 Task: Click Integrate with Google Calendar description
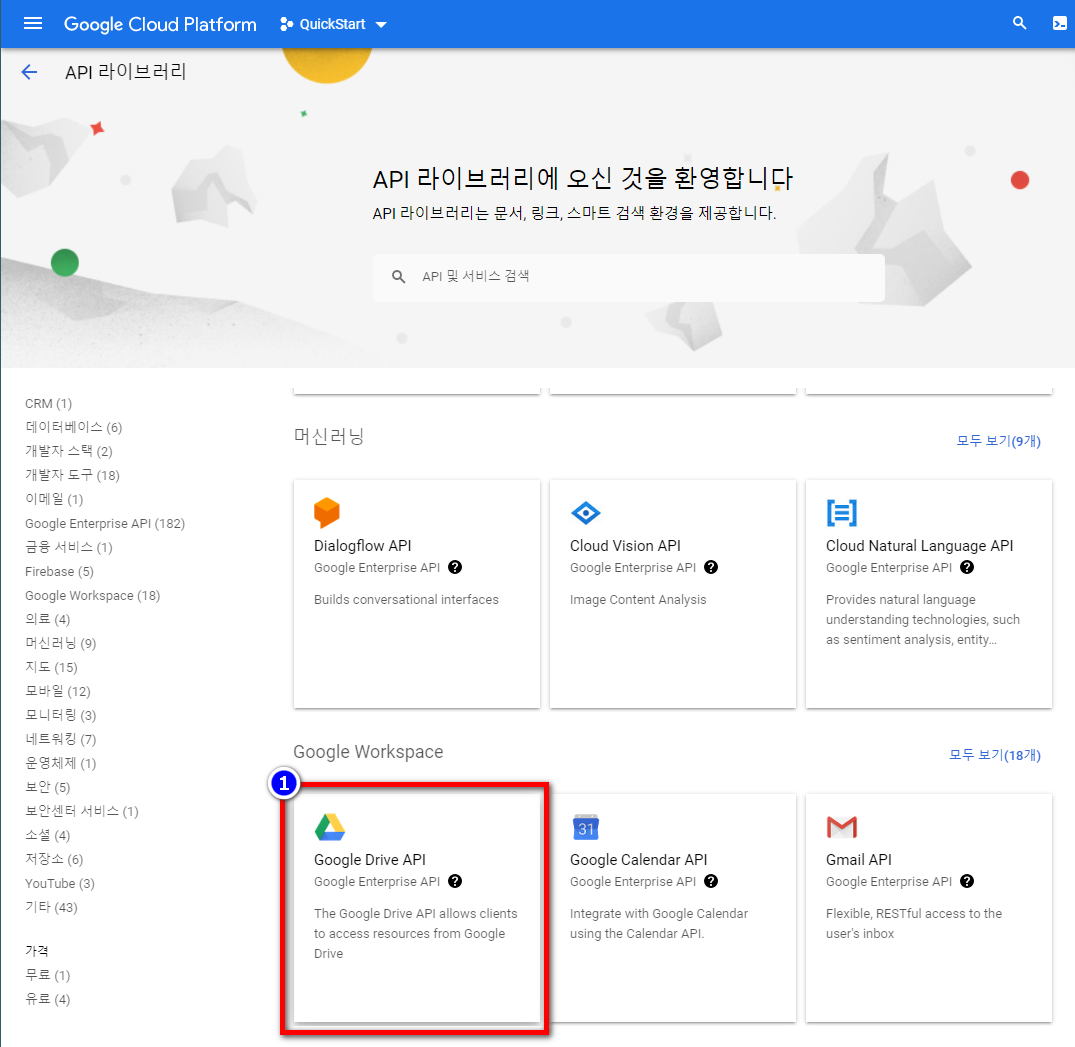click(x=659, y=923)
